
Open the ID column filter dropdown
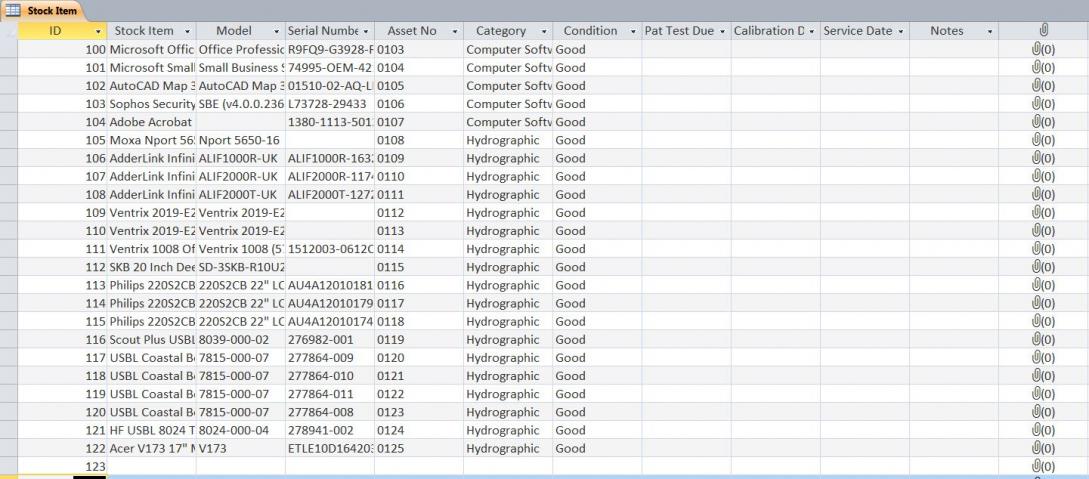[98, 31]
